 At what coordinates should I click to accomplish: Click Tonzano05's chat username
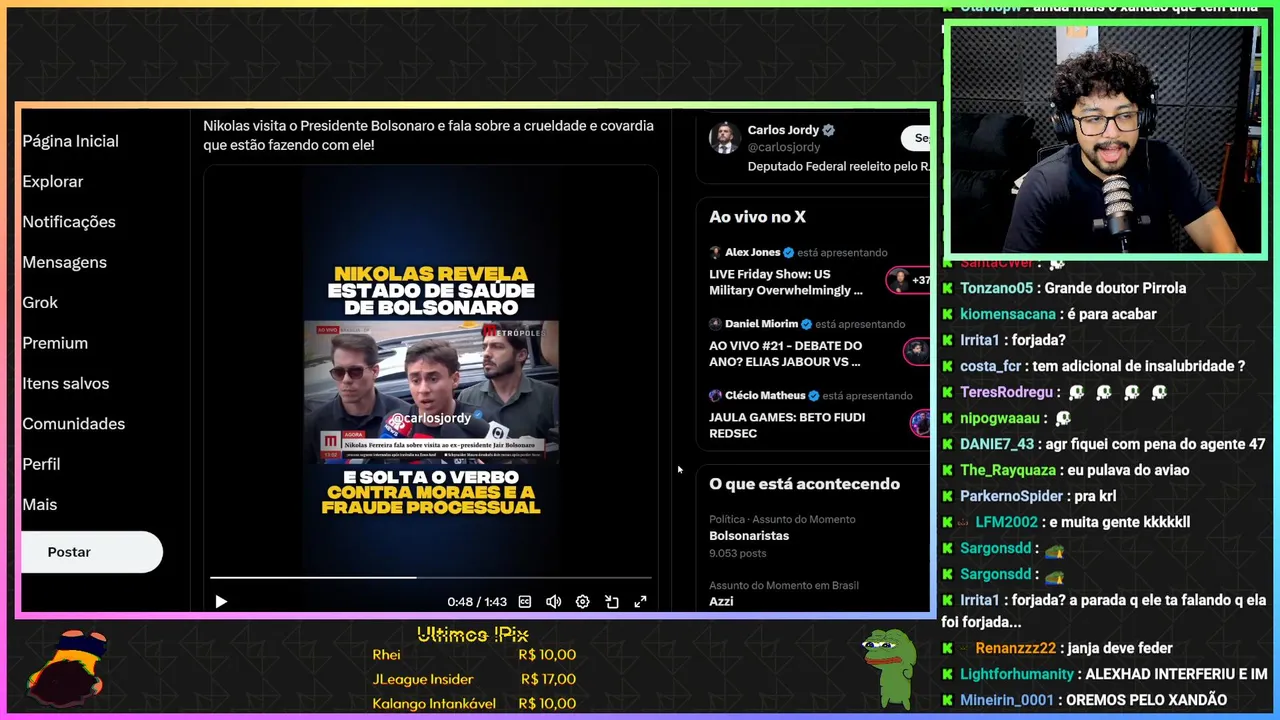(996, 288)
